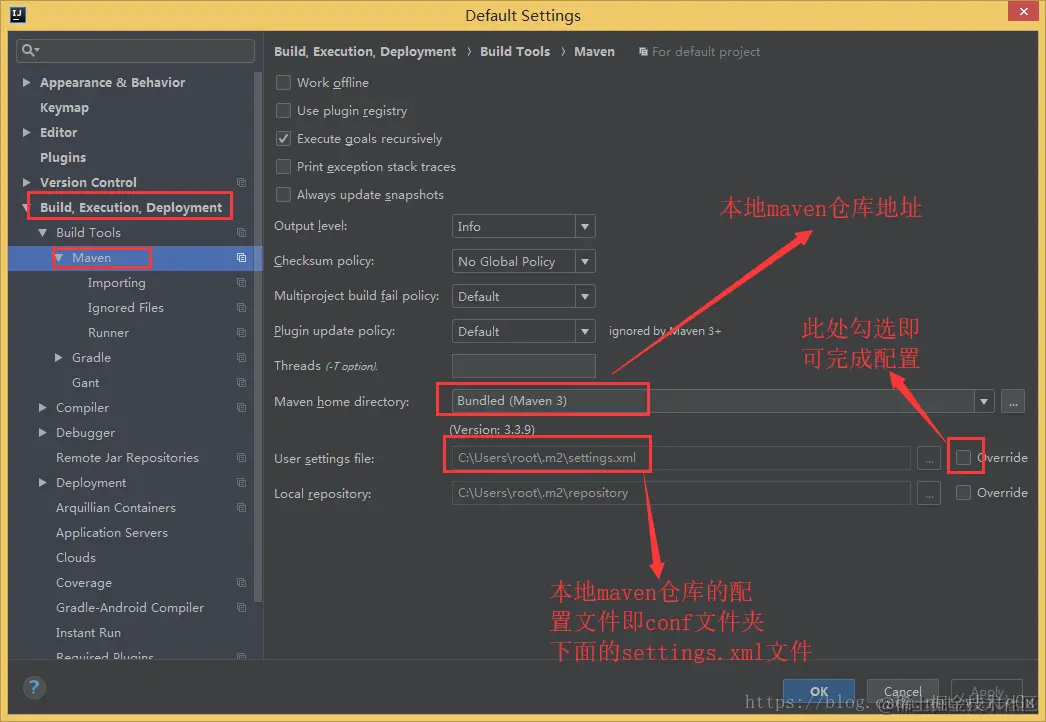The width and height of the screenshot is (1046, 722).
Task: Click the User settings file path field
Action: pos(681,458)
